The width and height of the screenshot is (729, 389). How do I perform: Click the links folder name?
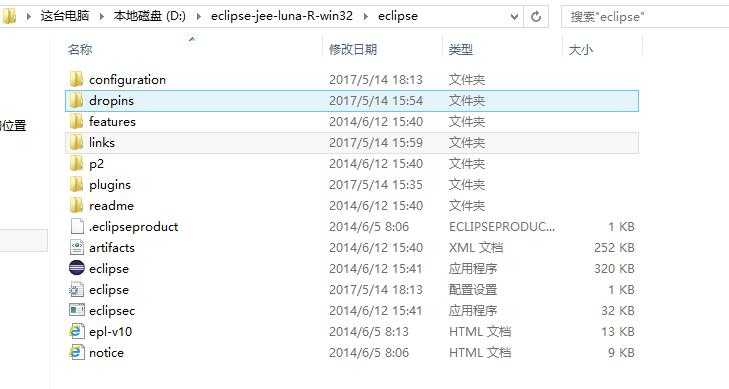[x=102, y=143]
